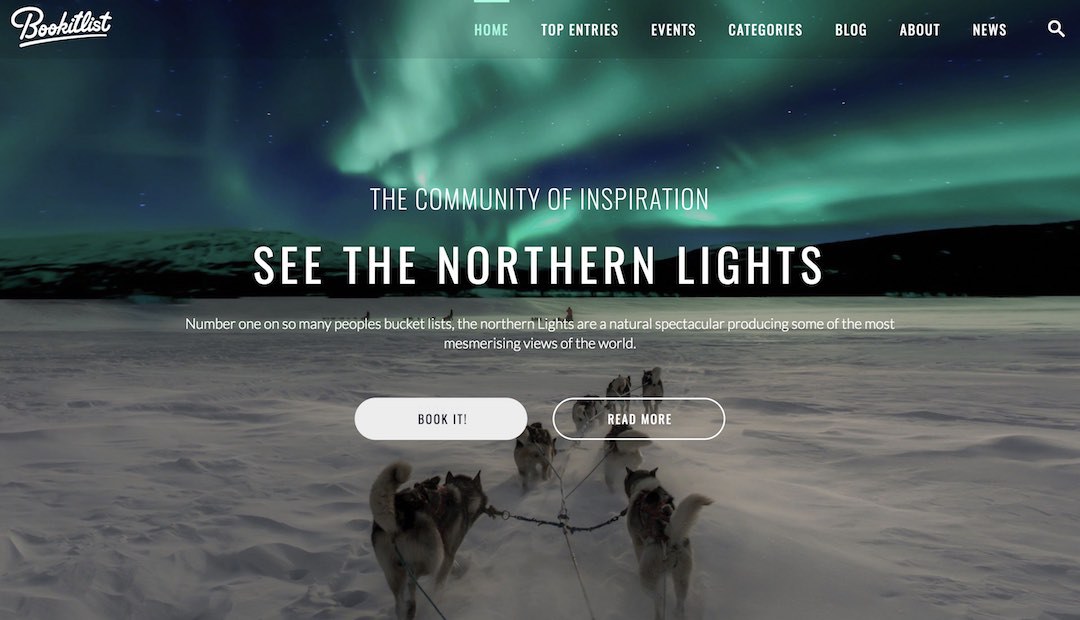Click the Bookitlist logo

click(x=61, y=26)
